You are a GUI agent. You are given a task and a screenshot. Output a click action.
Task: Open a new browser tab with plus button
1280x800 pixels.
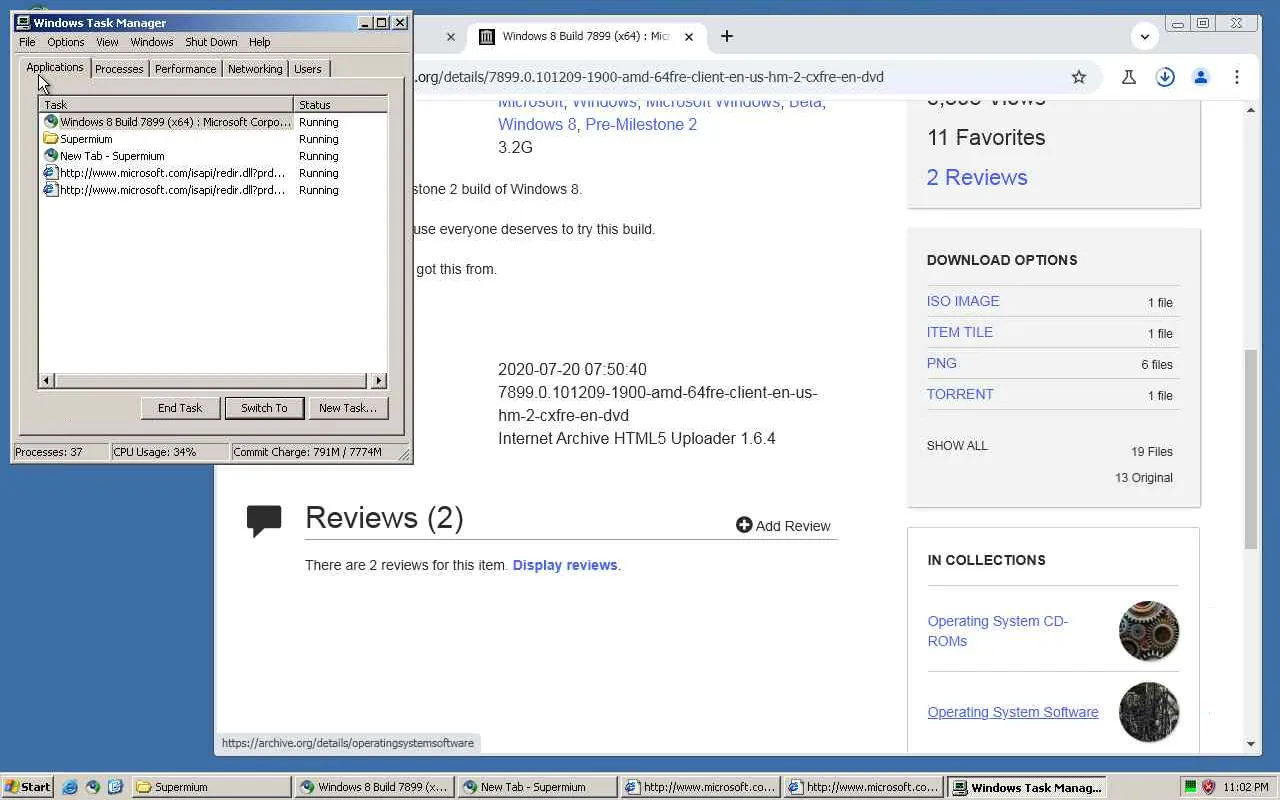pyautogui.click(x=727, y=37)
